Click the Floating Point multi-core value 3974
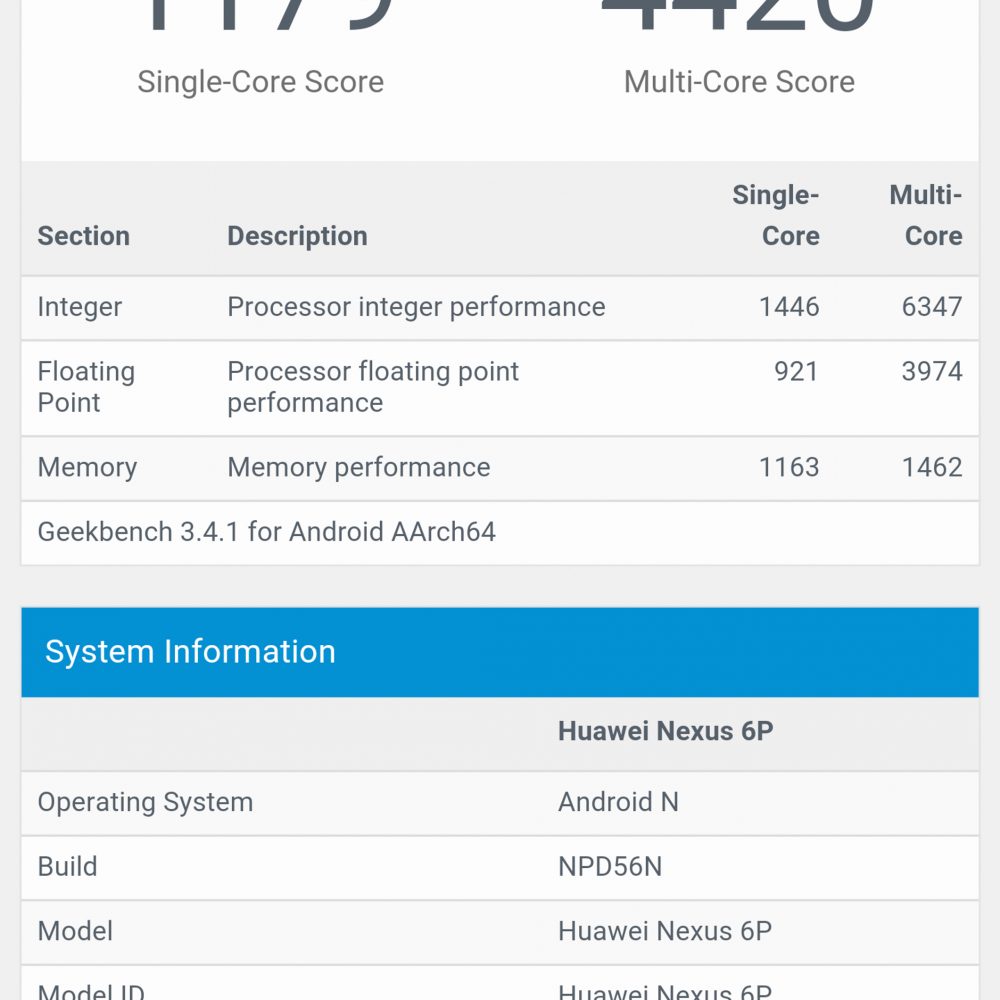The height and width of the screenshot is (1000, 1000). click(932, 371)
